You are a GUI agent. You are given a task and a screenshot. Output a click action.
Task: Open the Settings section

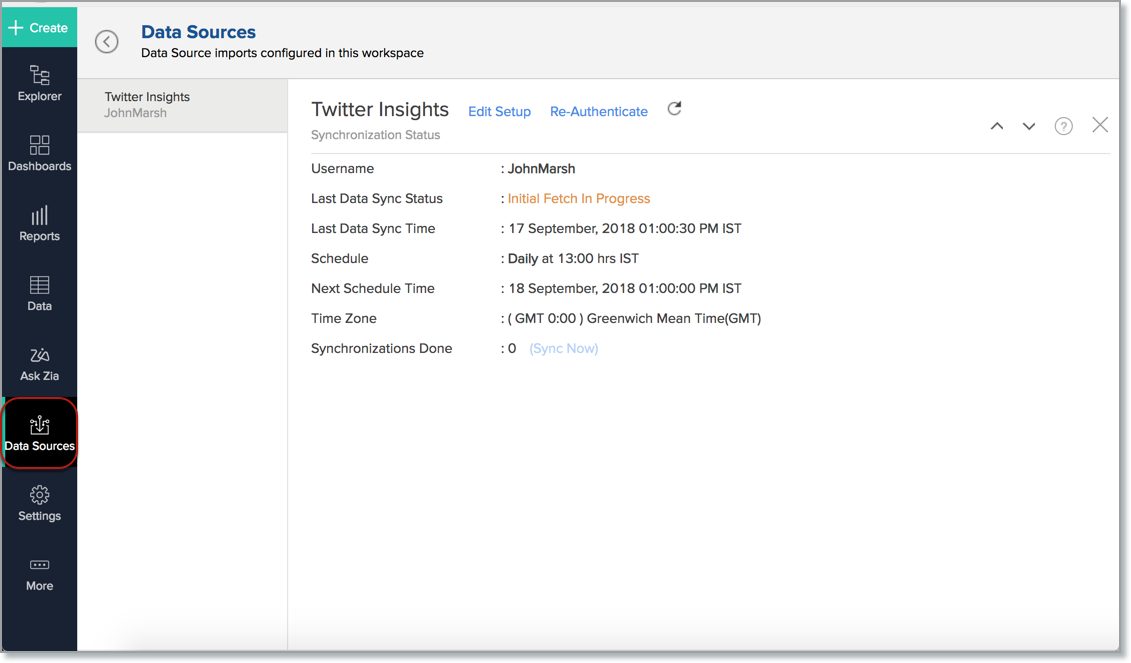(39, 503)
